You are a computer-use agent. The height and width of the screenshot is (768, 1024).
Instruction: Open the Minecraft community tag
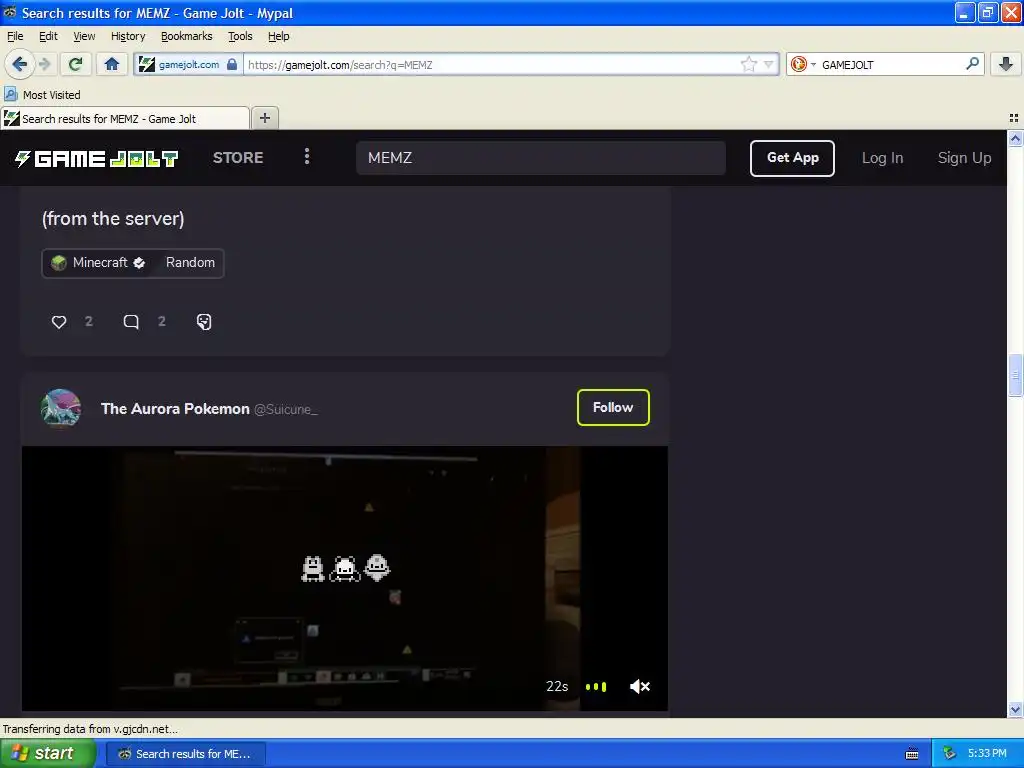[x=99, y=263]
